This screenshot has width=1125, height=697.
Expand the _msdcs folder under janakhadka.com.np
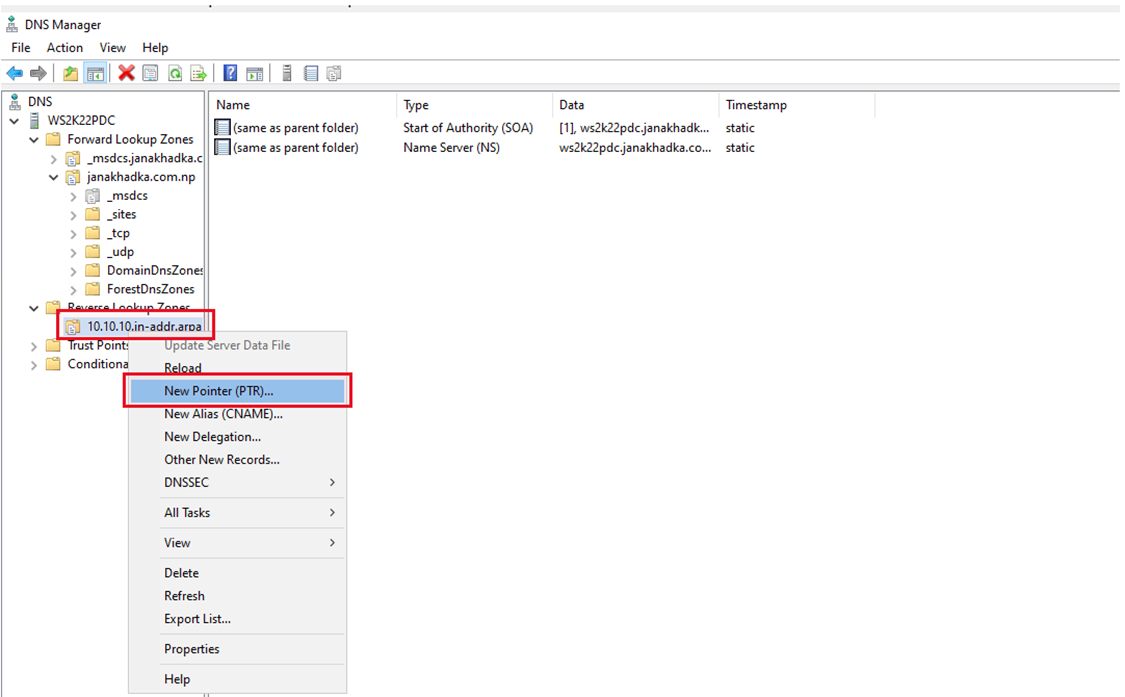click(72, 195)
